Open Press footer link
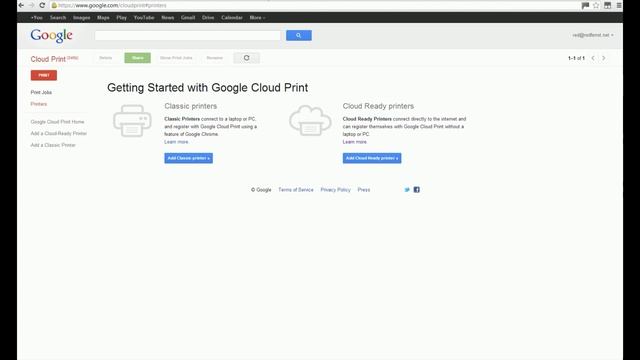This screenshot has height=360, width=640. coord(364,190)
